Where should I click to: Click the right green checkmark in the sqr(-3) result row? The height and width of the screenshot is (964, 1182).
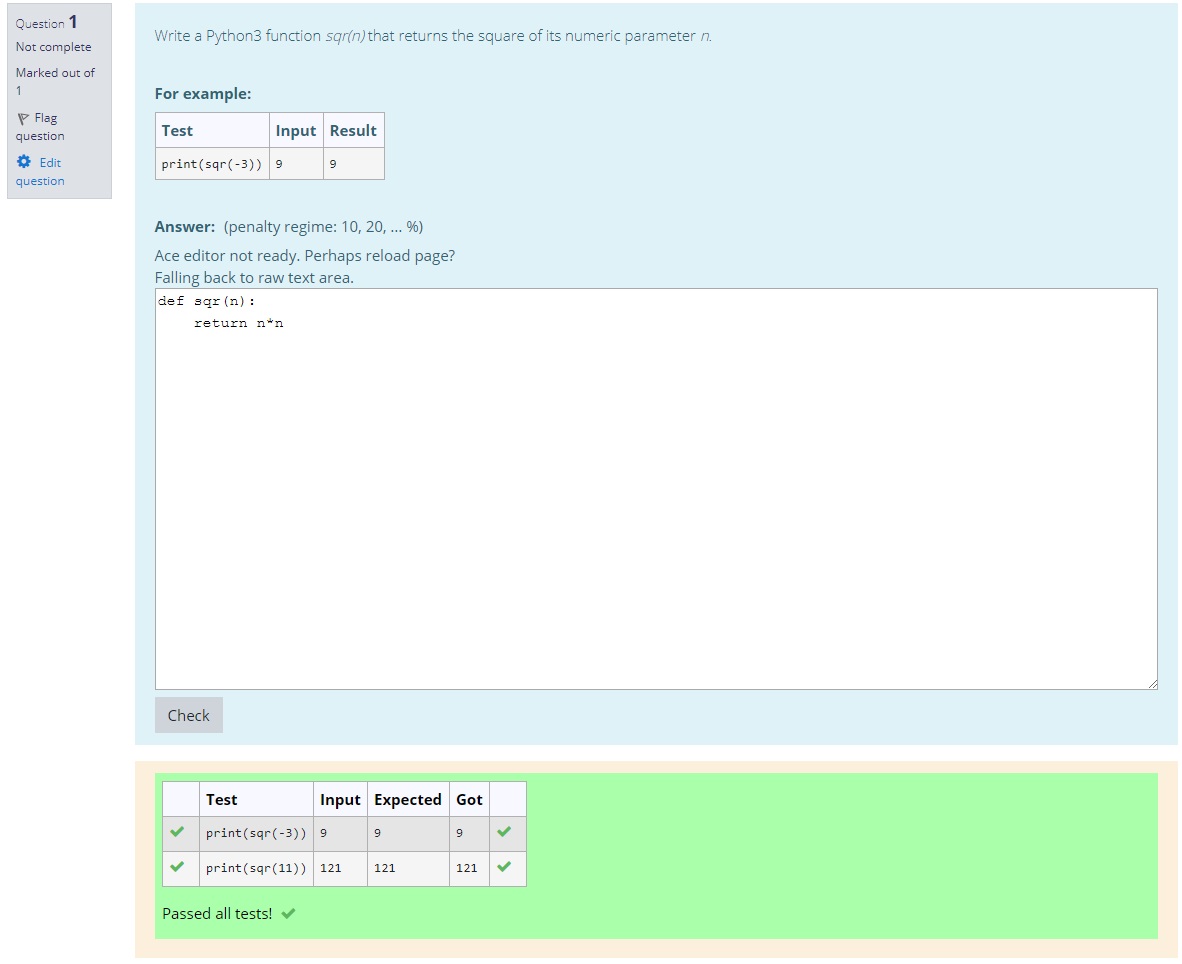(x=504, y=832)
